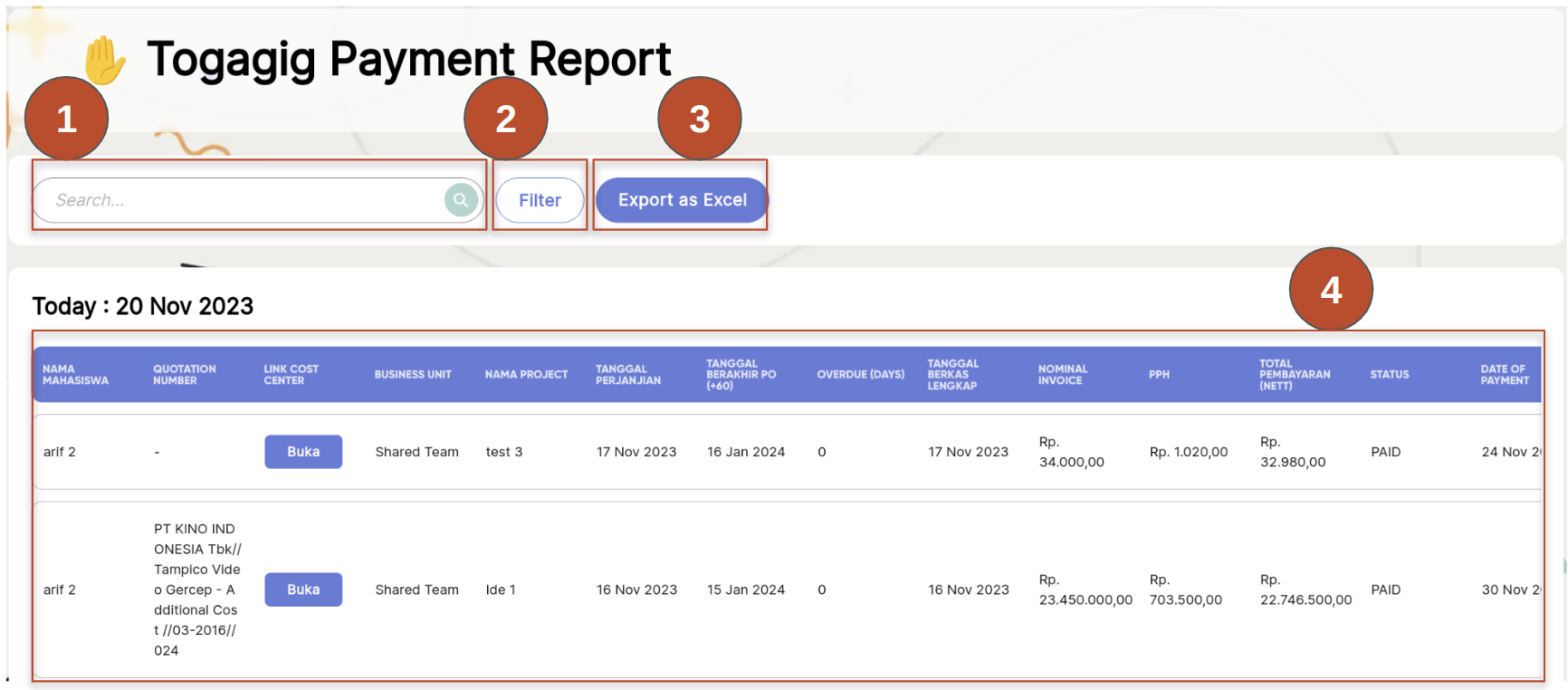Click the Nominal Invoice column header
This screenshot has height=690, width=1568.
click(x=1063, y=375)
